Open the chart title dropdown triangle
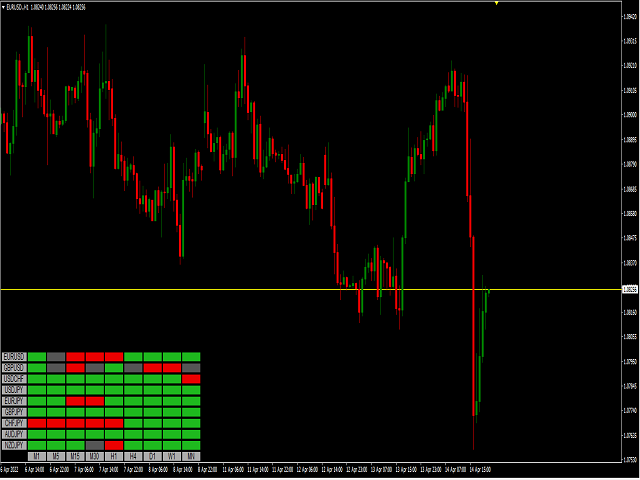 pyautogui.click(x=4, y=7)
